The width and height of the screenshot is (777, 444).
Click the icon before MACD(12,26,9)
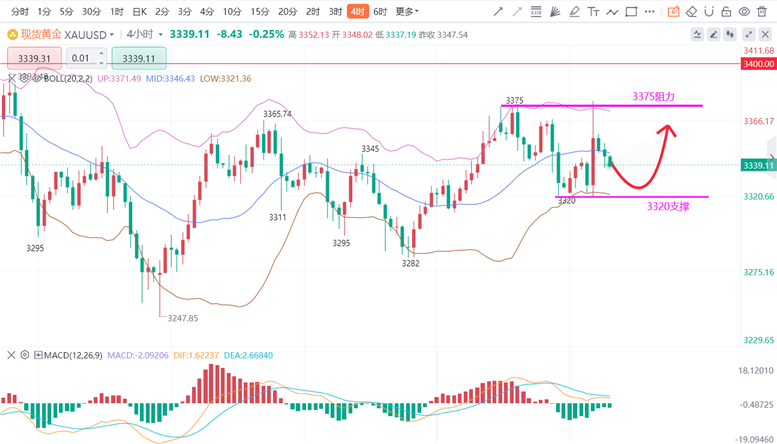(38, 355)
